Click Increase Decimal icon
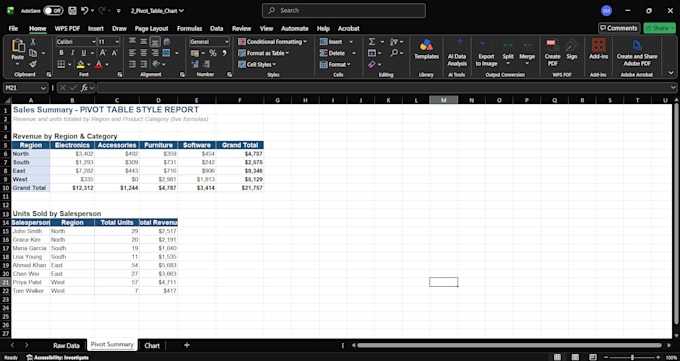Screen dimensions: 680x361 pyautogui.click(x=195, y=64)
